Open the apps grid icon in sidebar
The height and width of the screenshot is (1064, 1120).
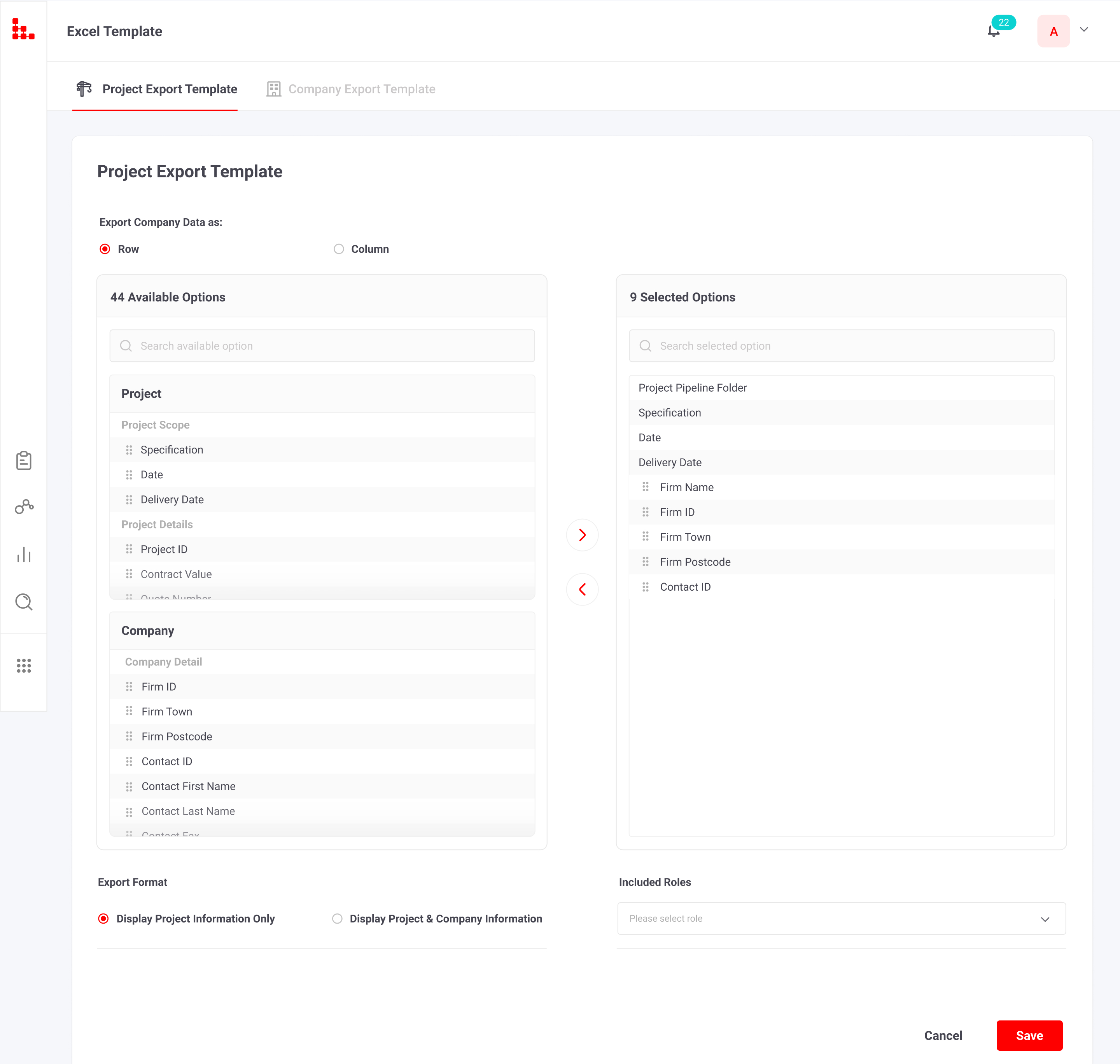[24, 665]
